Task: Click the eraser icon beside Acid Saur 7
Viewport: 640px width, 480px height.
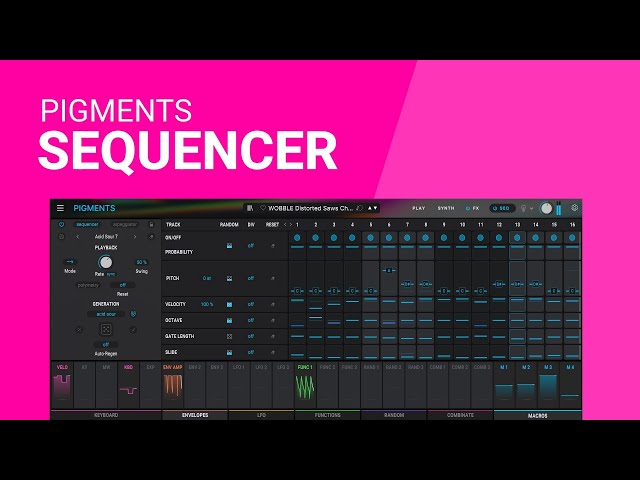Action: point(151,236)
